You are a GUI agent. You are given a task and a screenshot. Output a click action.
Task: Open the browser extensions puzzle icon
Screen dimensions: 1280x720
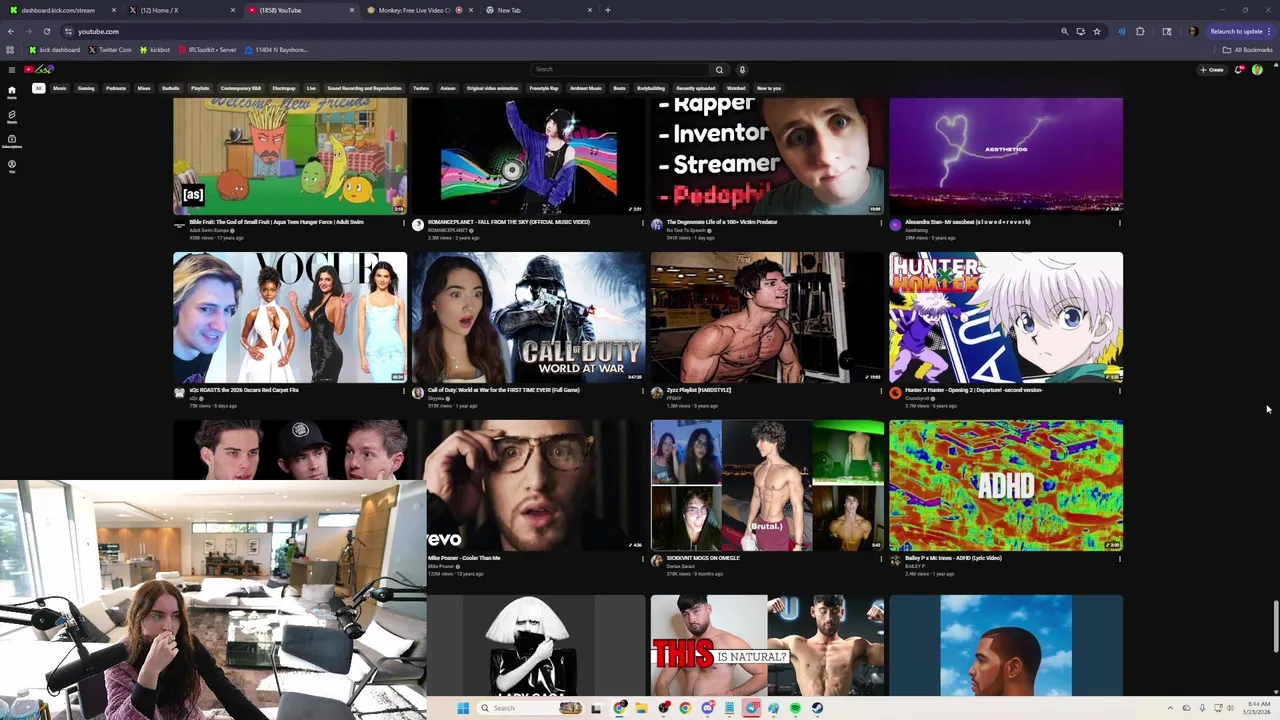click(x=1140, y=31)
